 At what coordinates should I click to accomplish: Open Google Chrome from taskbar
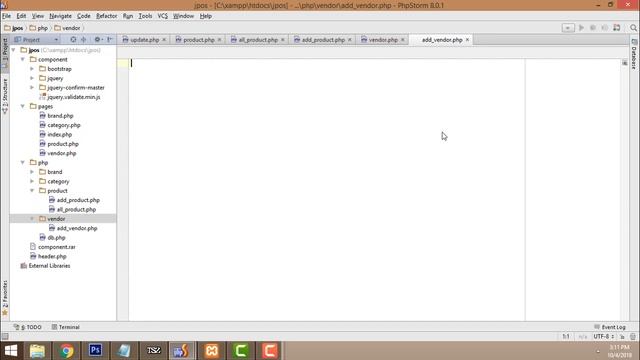point(66,351)
